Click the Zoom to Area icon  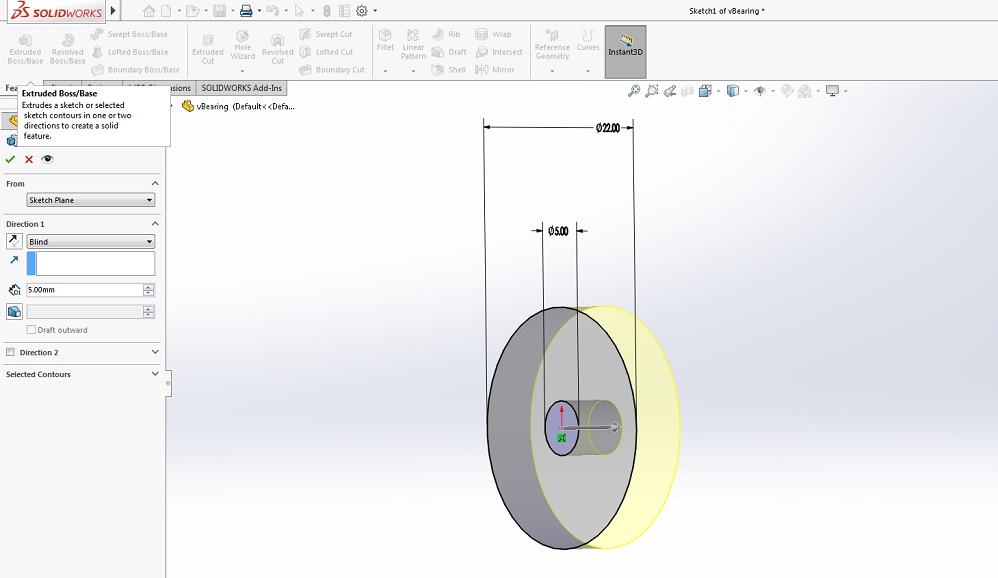(651, 91)
